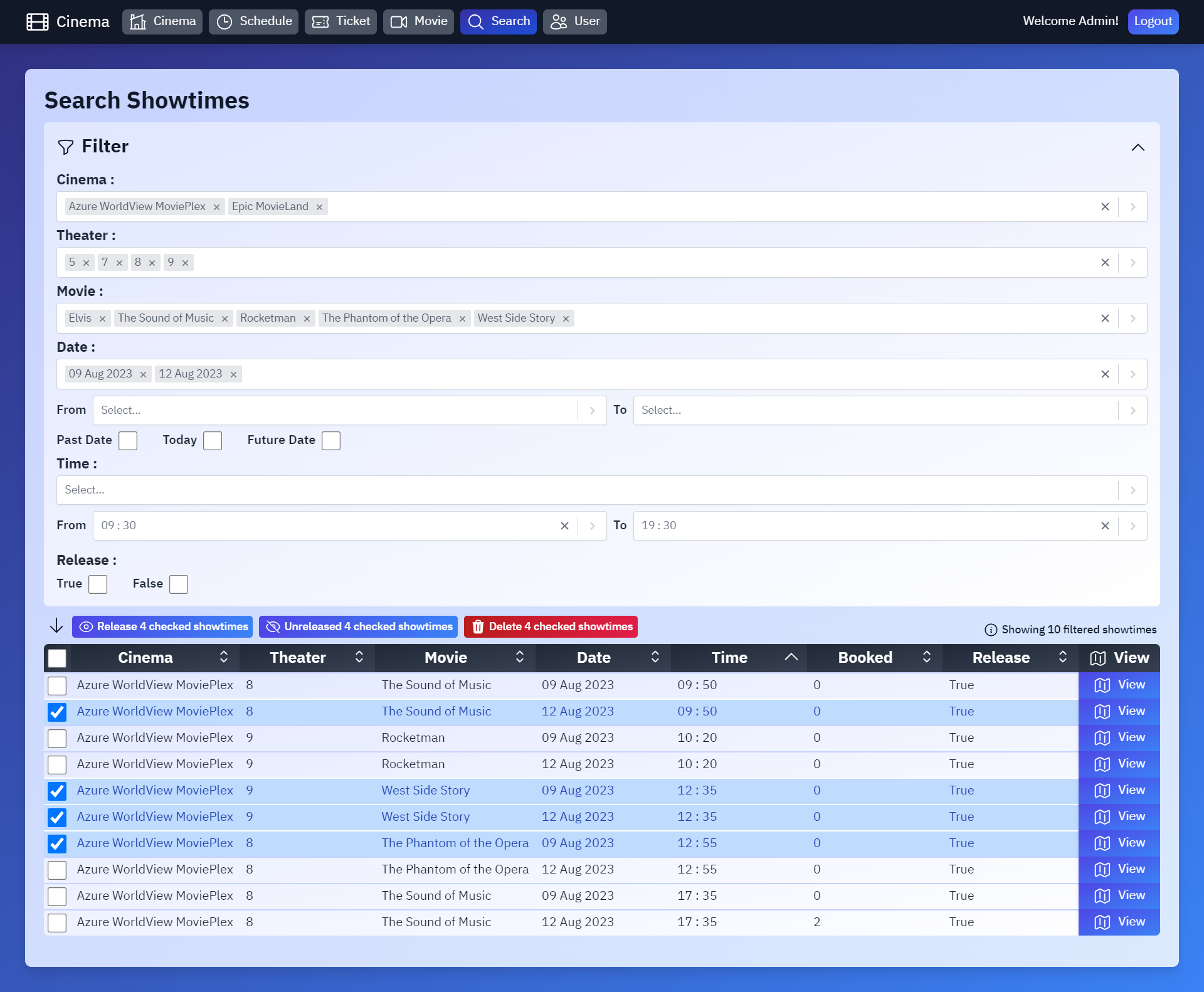Clear all selected cinemas
1204x992 pixels.
tap(1105, 207)
